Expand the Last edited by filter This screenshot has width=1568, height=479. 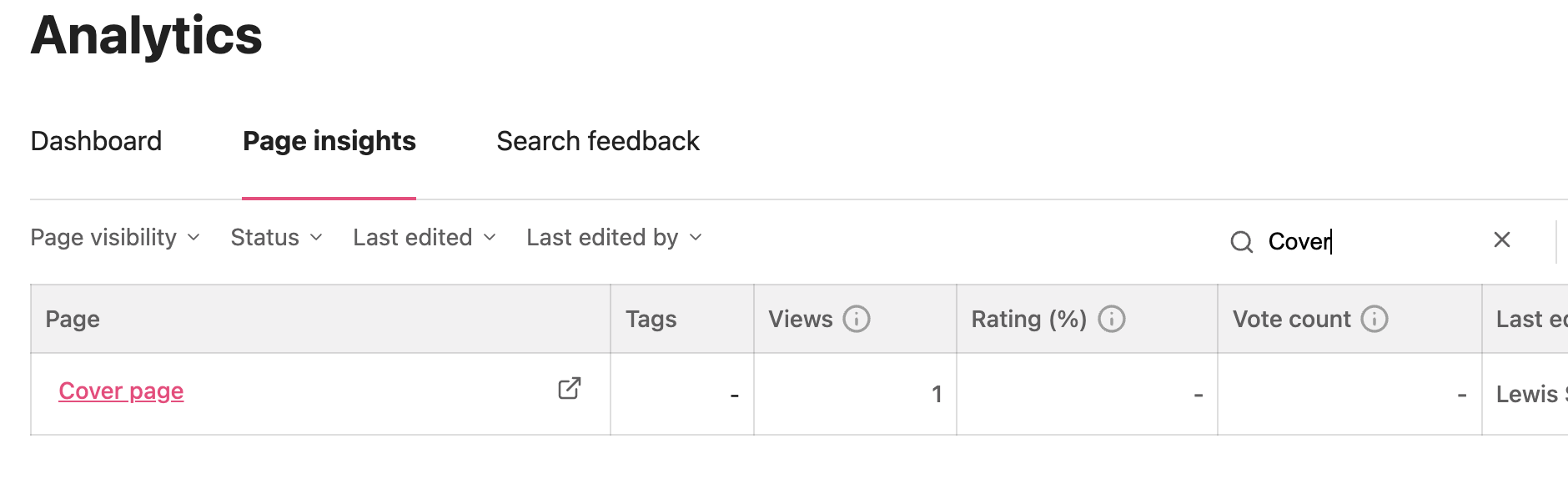tap(615, 238)
